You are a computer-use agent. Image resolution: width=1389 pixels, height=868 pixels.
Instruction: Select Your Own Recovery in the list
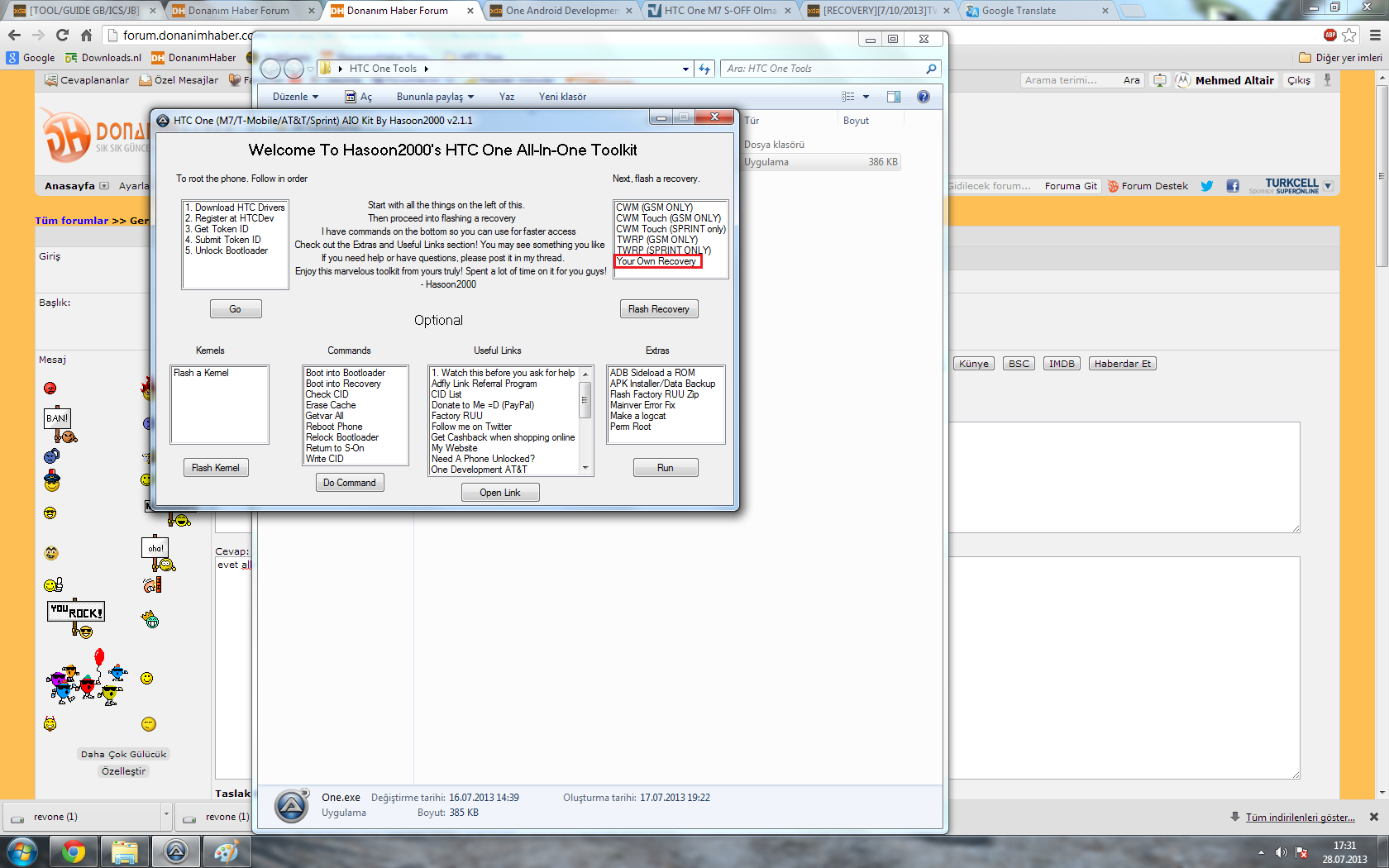pyautogui.click(x=657, y=261)
